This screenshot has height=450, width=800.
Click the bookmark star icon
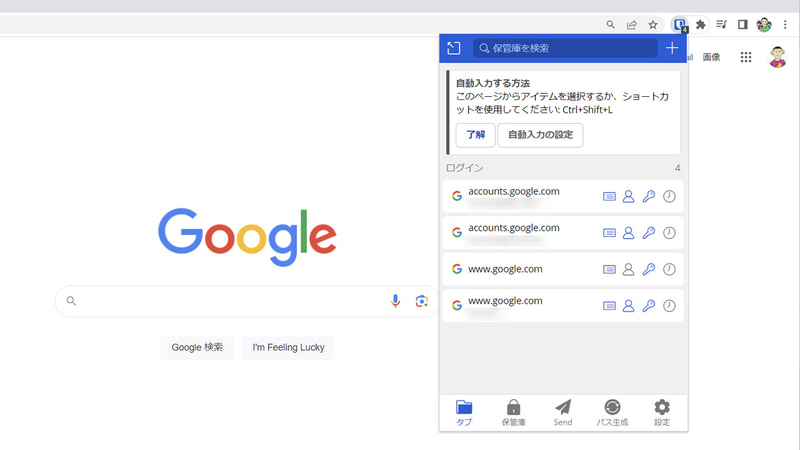click(653, 24)
